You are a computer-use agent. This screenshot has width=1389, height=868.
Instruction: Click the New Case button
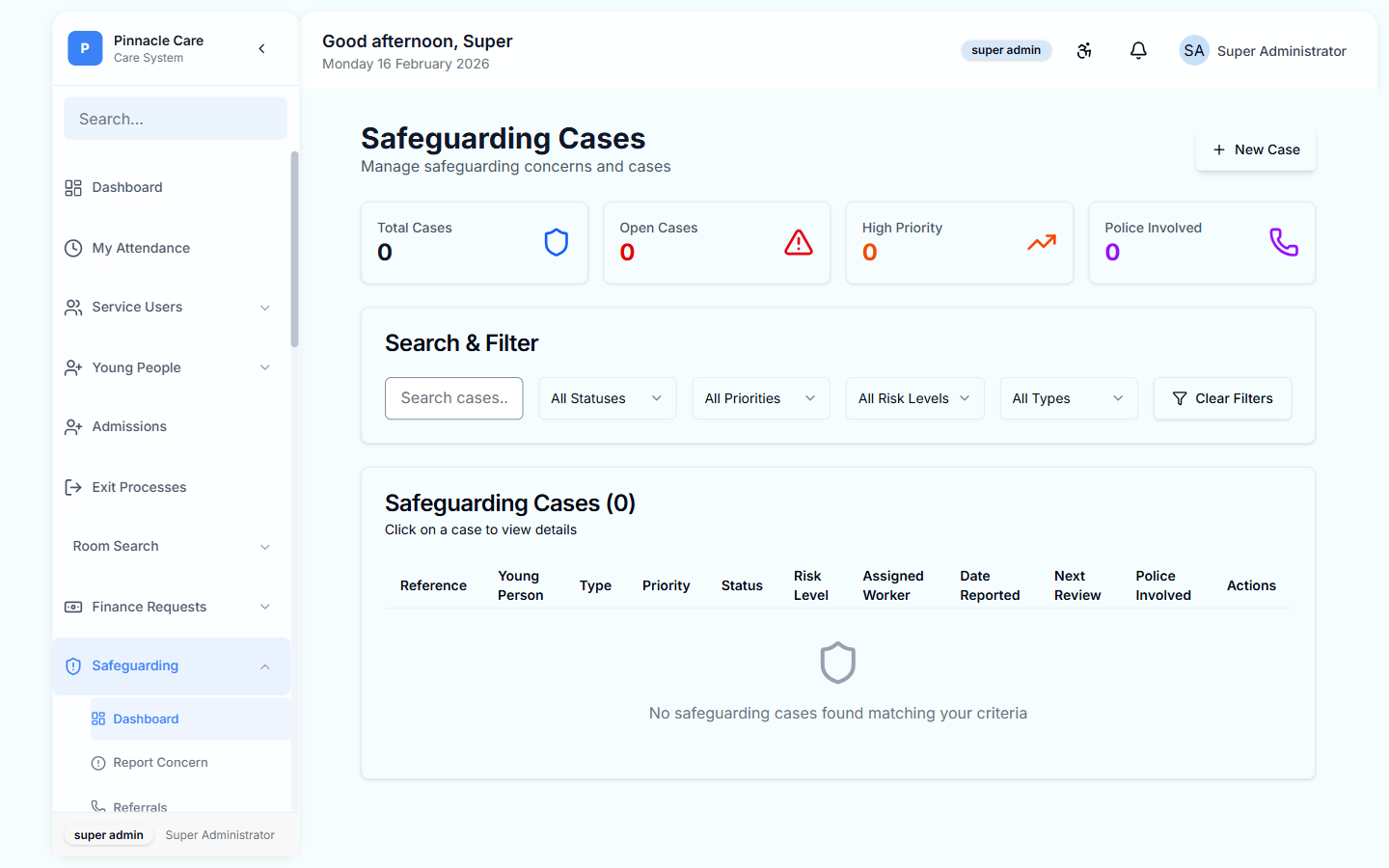(1256, 149)
